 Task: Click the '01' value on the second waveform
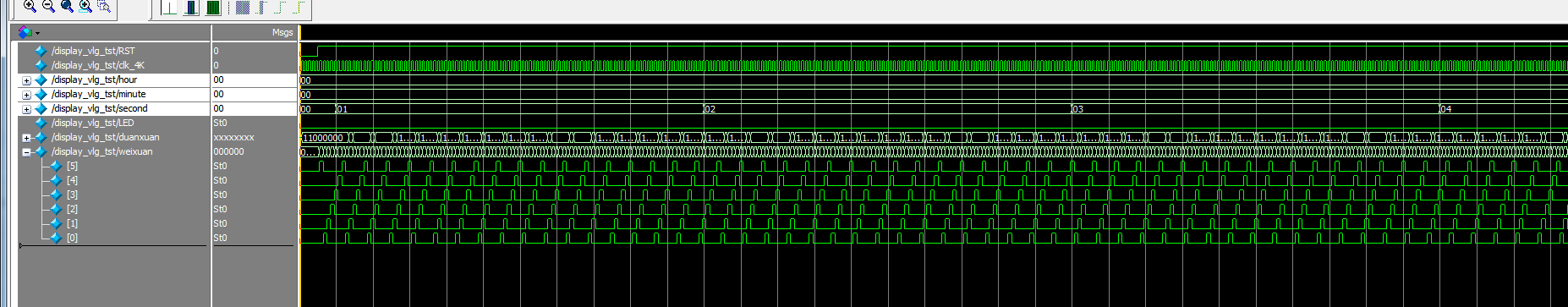(x=343, y=109)
